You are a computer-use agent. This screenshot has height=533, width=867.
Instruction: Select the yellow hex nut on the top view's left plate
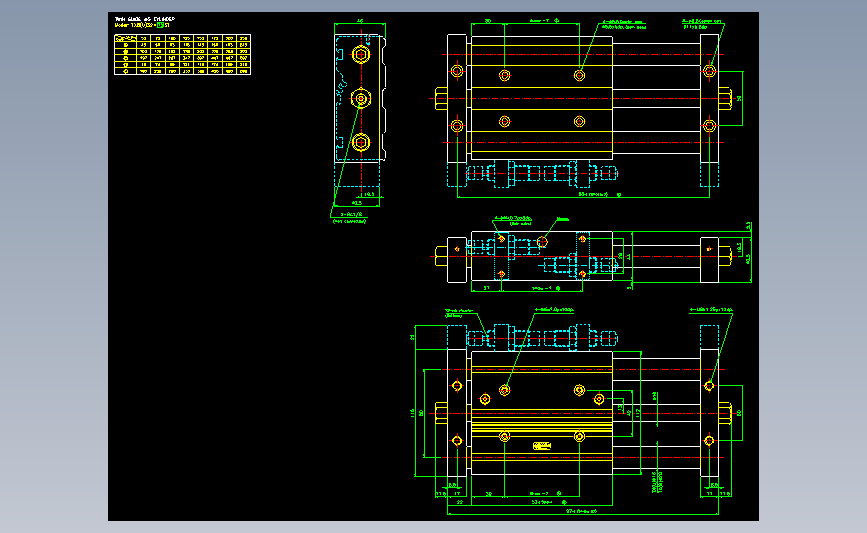click(x=441, y=98)
